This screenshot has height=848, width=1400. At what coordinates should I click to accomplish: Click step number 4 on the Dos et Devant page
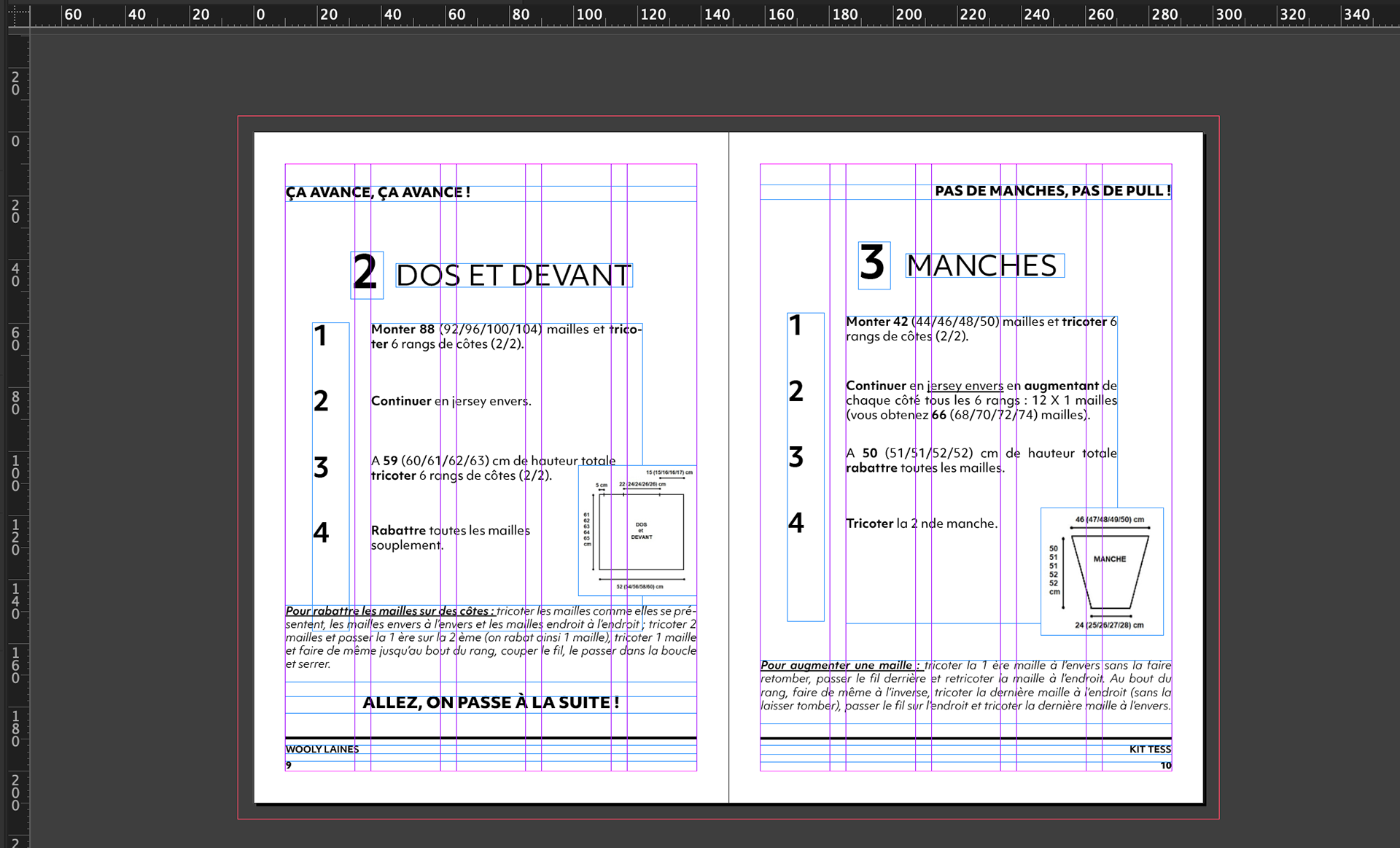(x=321, y=533)
